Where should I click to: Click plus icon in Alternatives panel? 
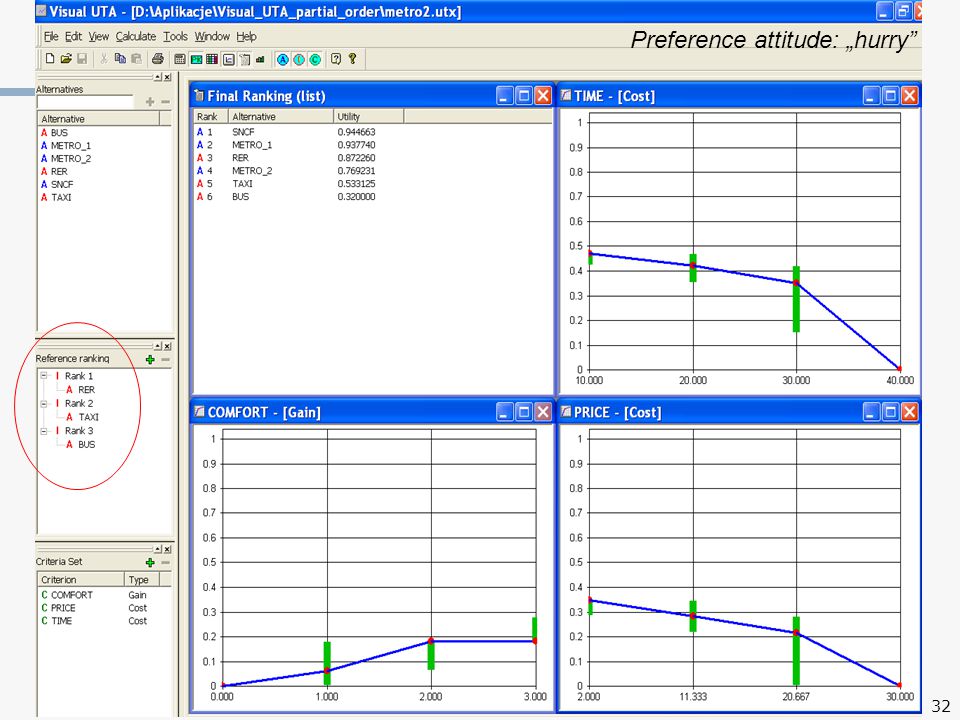tap(150, 102)
